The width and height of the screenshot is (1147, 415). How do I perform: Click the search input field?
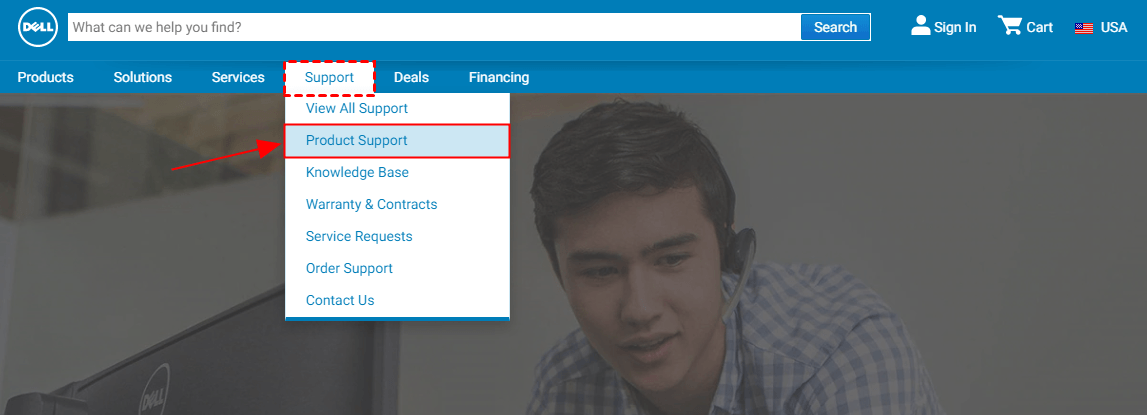[x=434, y=27]
